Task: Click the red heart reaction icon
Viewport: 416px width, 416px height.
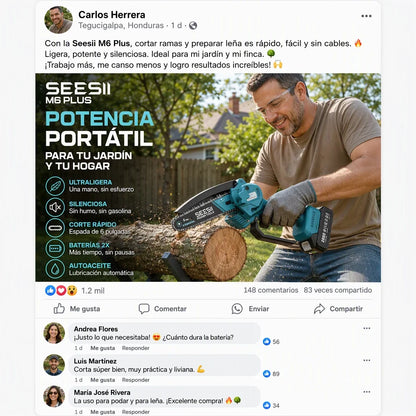Action: pyautogui.click(x=61, y=290)
